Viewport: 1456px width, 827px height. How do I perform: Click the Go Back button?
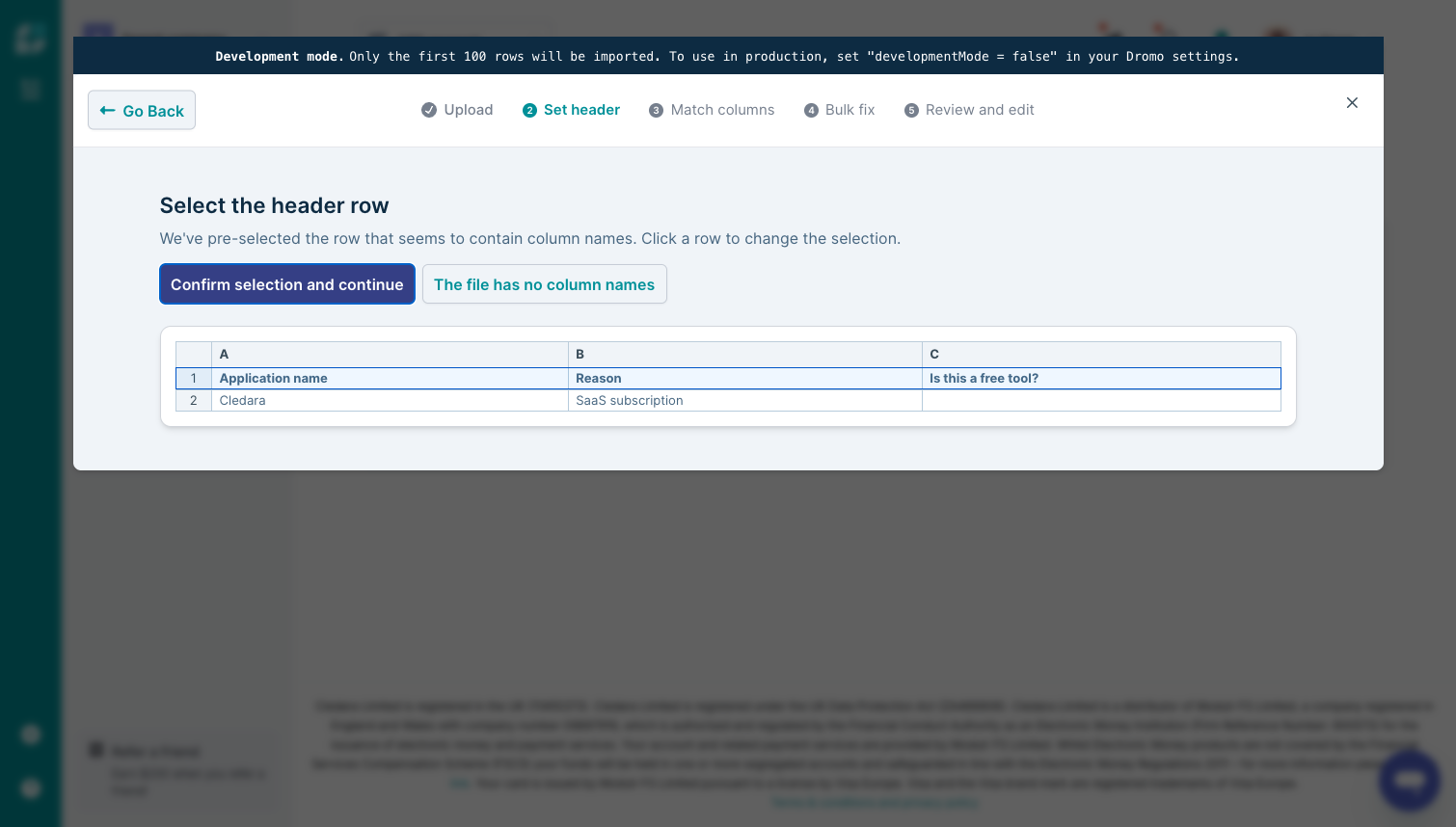[142, 110]
